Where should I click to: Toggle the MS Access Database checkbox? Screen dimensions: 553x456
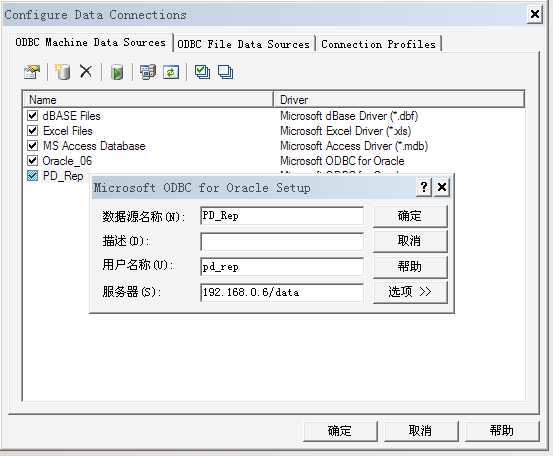tap(32, 146)
